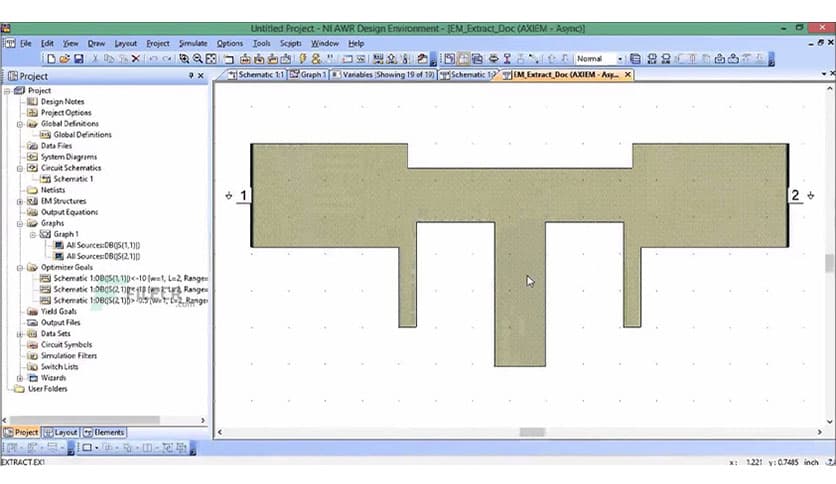Click the canvas horizontal scrollbar thumb
This screenshot has width=836, height=484.
pos(532,432)
